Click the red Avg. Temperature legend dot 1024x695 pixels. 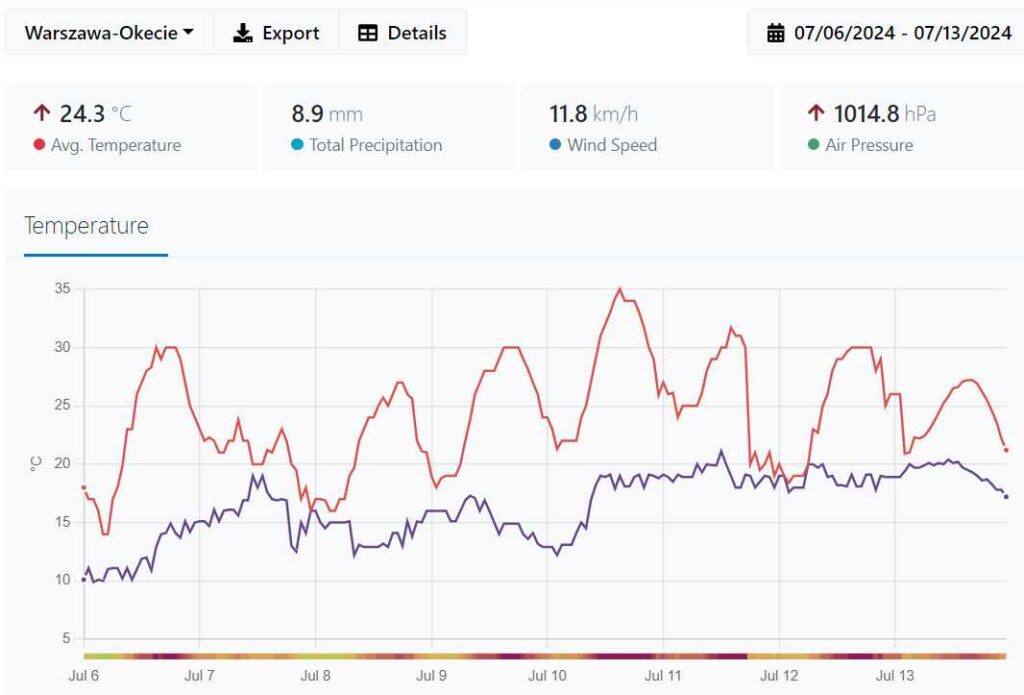click(x=39, y=145)
